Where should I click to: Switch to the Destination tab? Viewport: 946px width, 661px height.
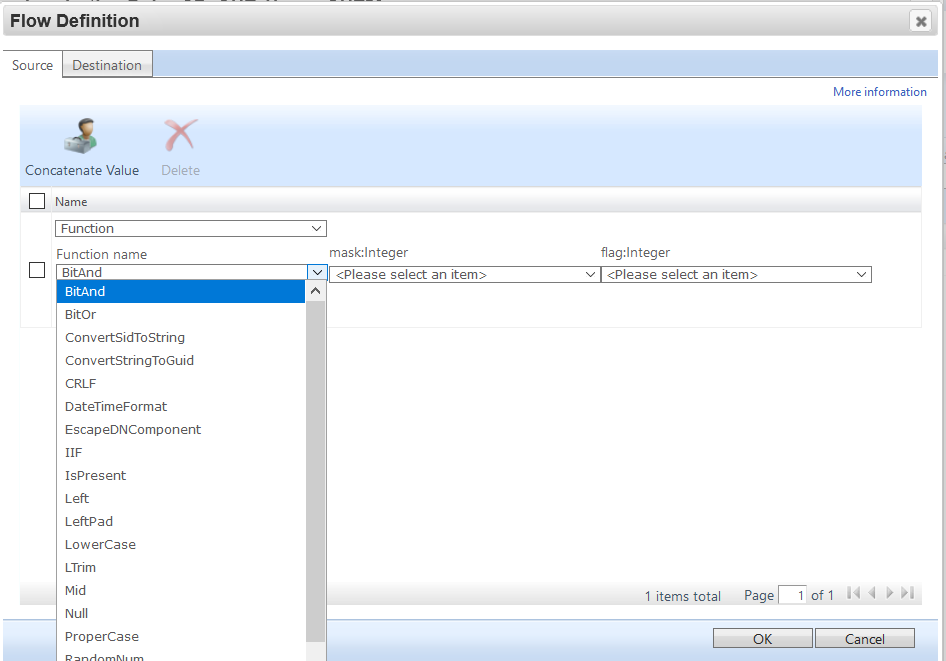coord(107,64)
